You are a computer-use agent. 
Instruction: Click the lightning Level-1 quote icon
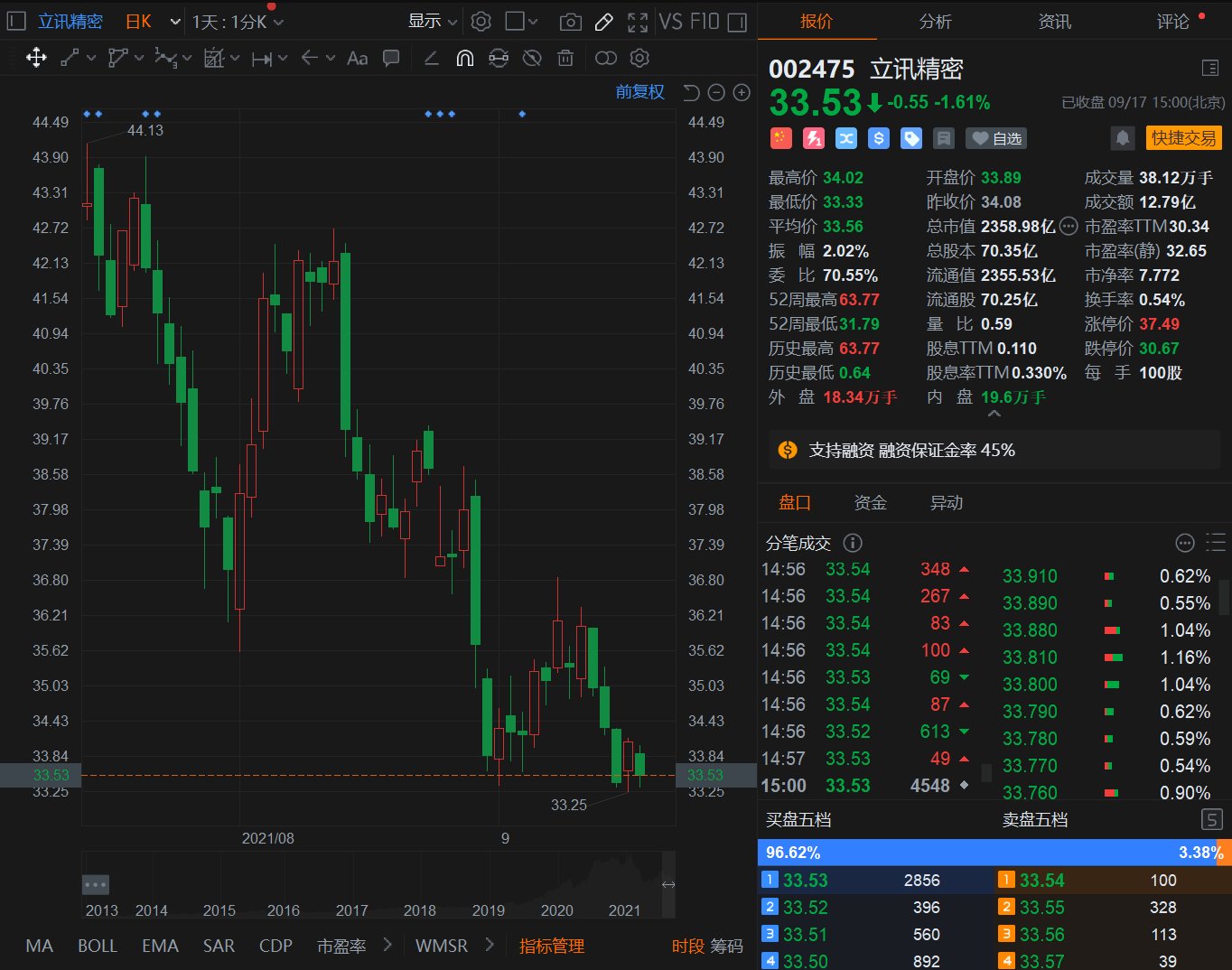pos(814,138)
